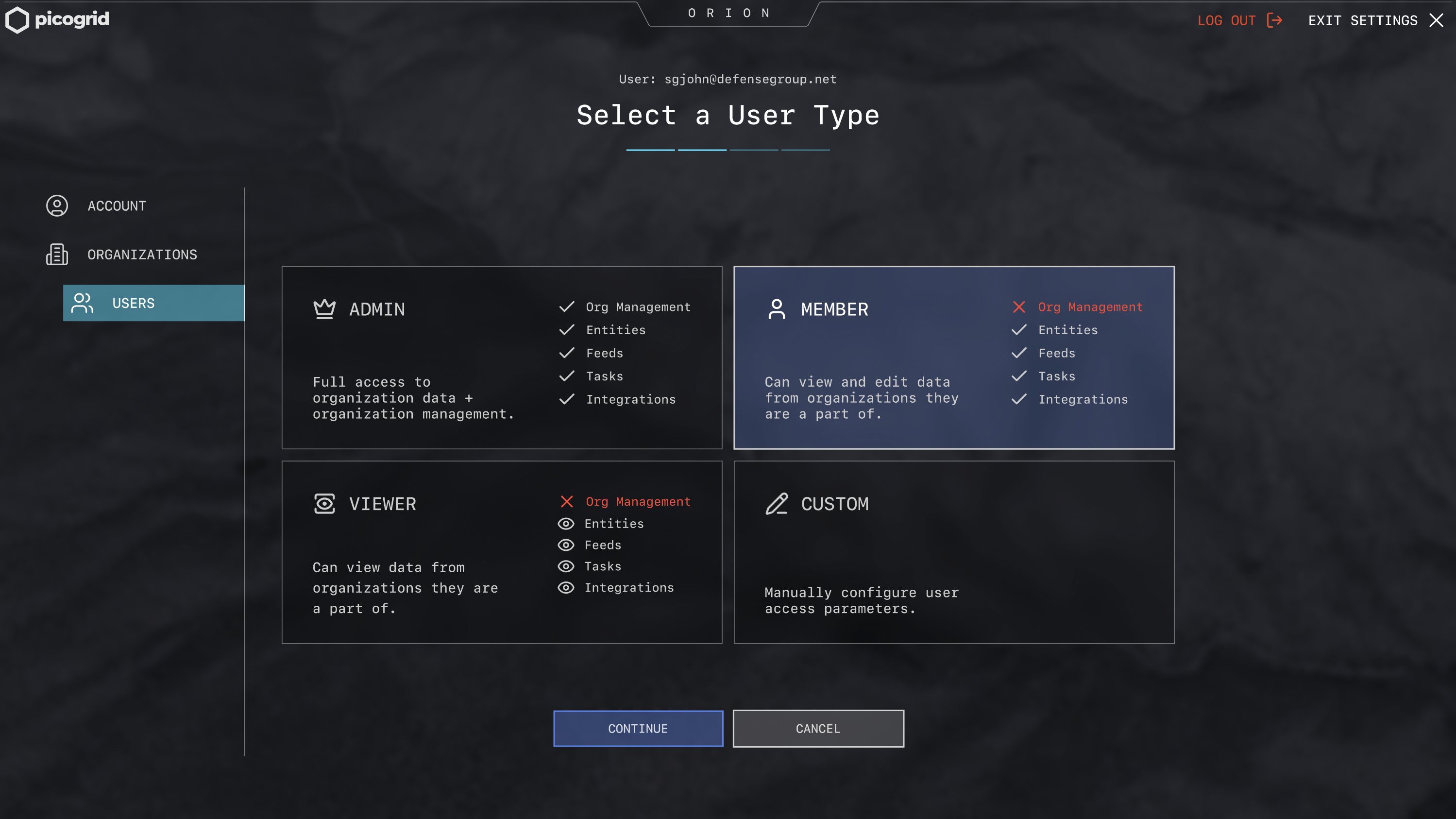Click the log out arrow icon
Image resolution: width=1456 pixels, height=819 pixels.
tap(1274, 20)
